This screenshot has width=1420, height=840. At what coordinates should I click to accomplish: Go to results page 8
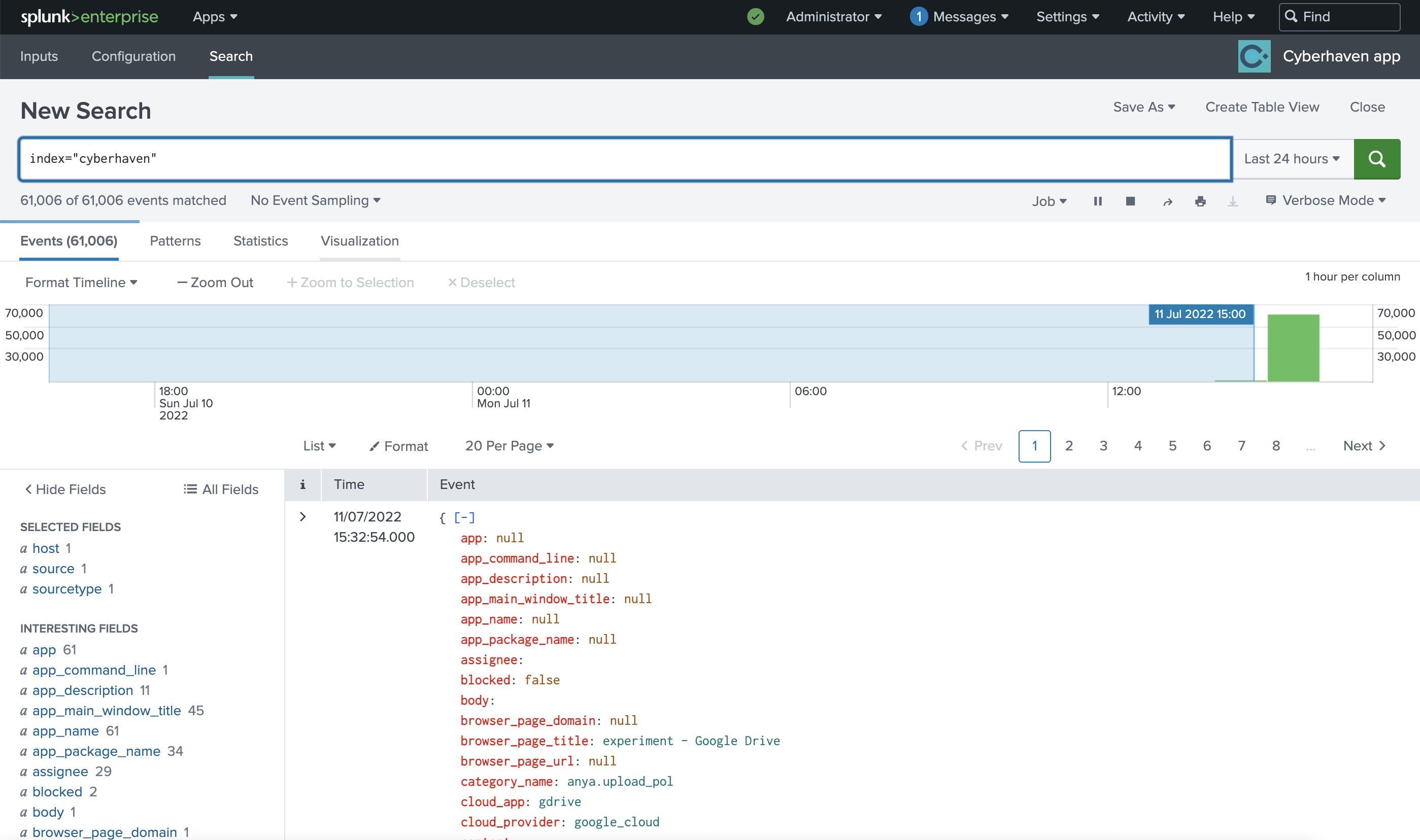(x=1276, y=446)
